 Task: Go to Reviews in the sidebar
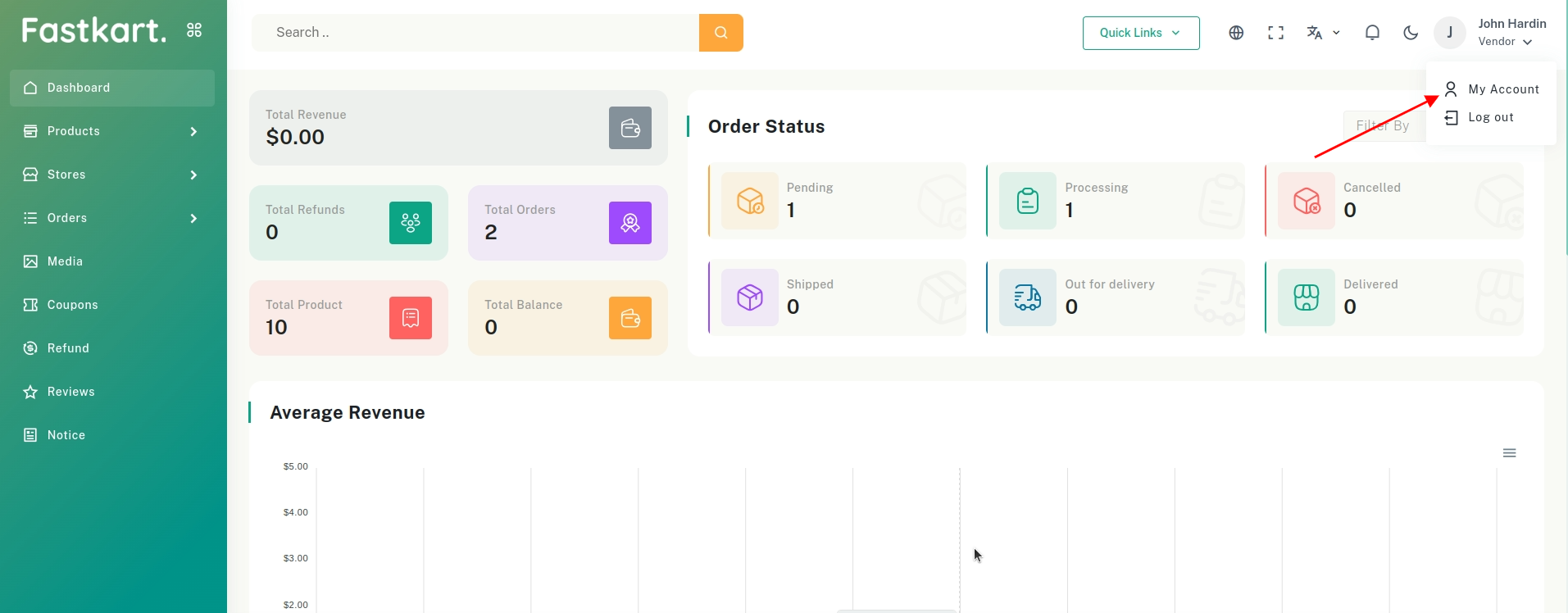[70, 392]
